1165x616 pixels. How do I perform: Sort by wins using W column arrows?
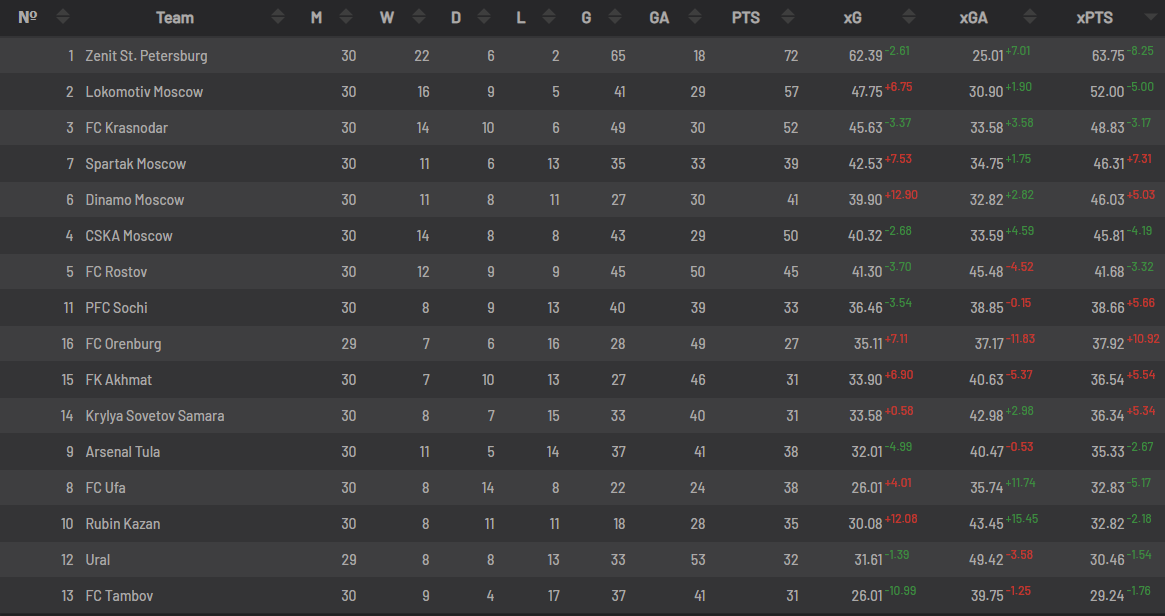(x=419, y=17)
